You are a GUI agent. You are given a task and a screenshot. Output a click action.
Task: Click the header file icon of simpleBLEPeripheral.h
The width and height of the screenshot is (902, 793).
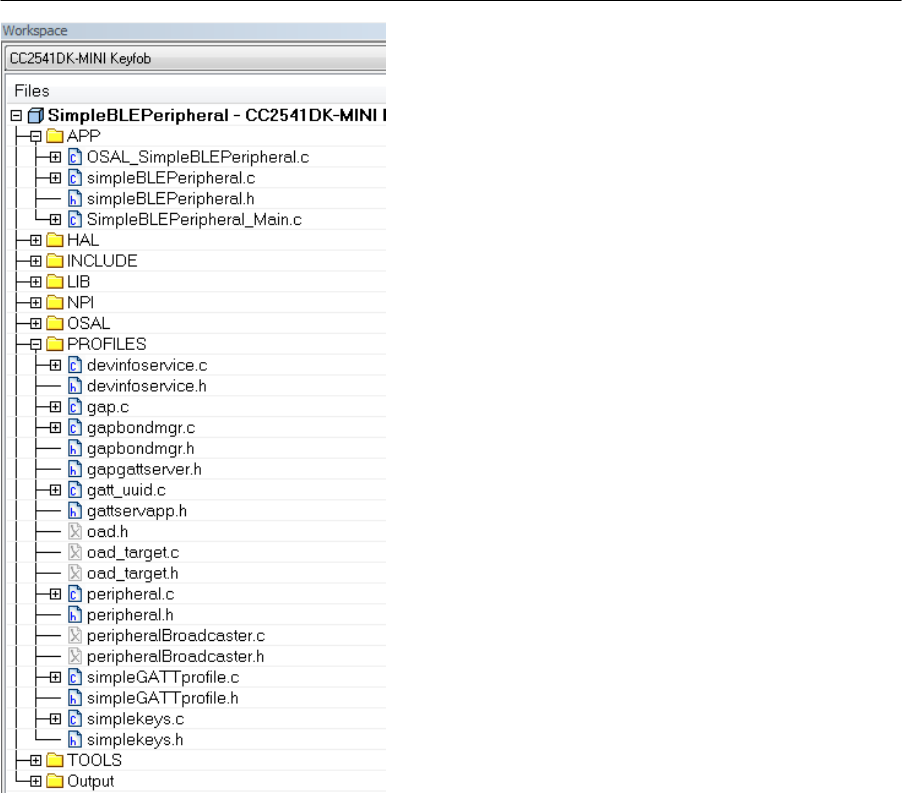[x=75, y=198]
